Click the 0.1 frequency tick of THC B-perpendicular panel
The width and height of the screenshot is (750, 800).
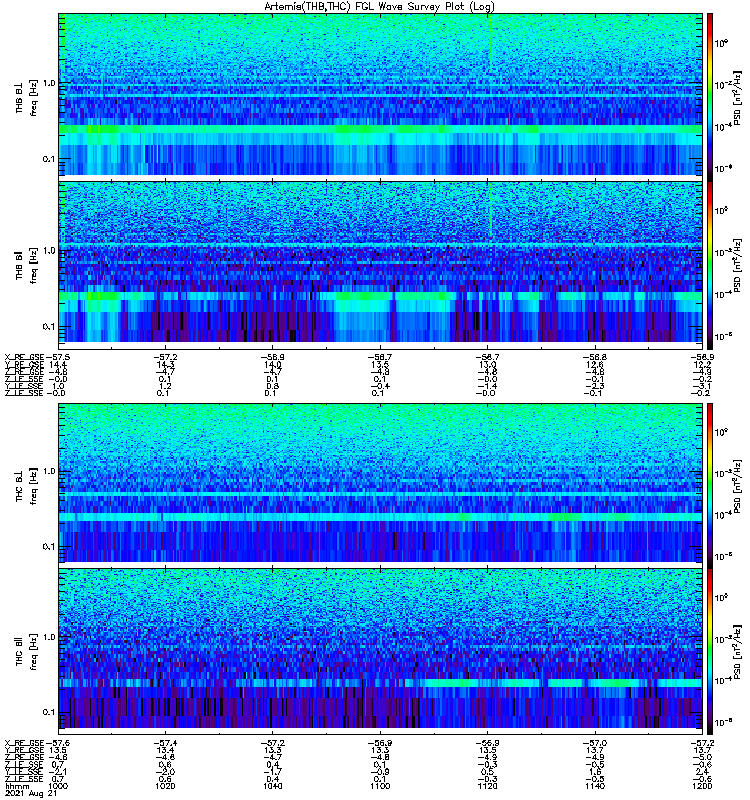(48, 546)
